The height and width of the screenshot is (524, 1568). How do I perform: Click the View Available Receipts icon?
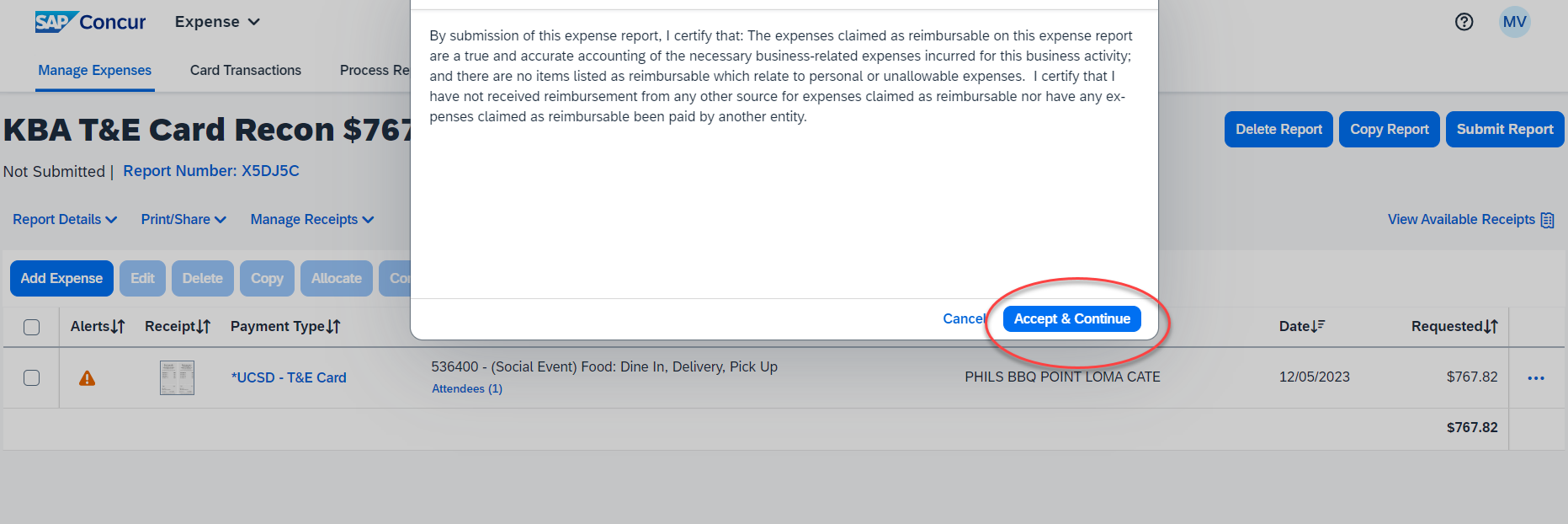click(1547, 220)
